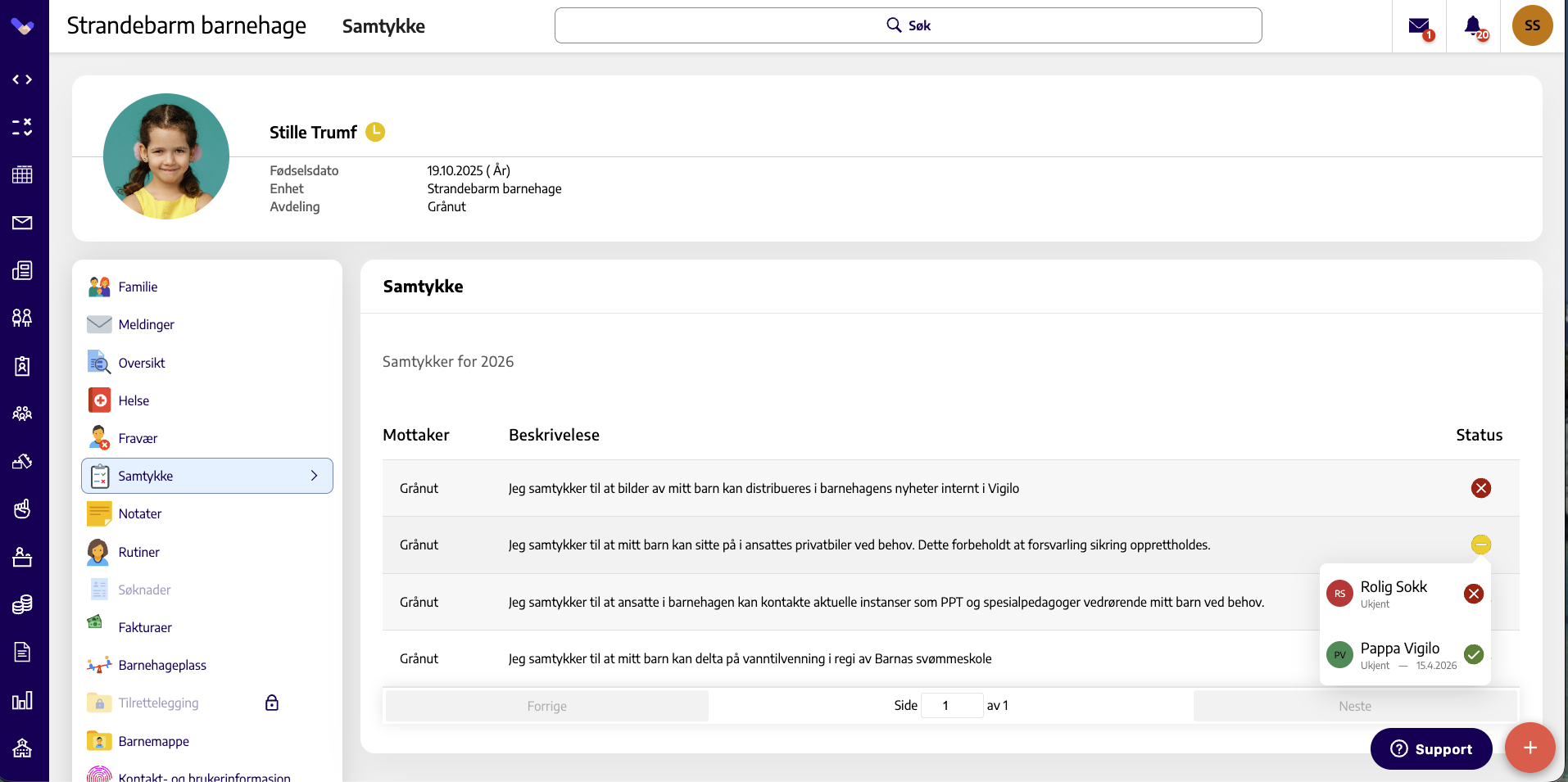
Task: Click the Forrige pagination button
Action: (x=546, y=706)
